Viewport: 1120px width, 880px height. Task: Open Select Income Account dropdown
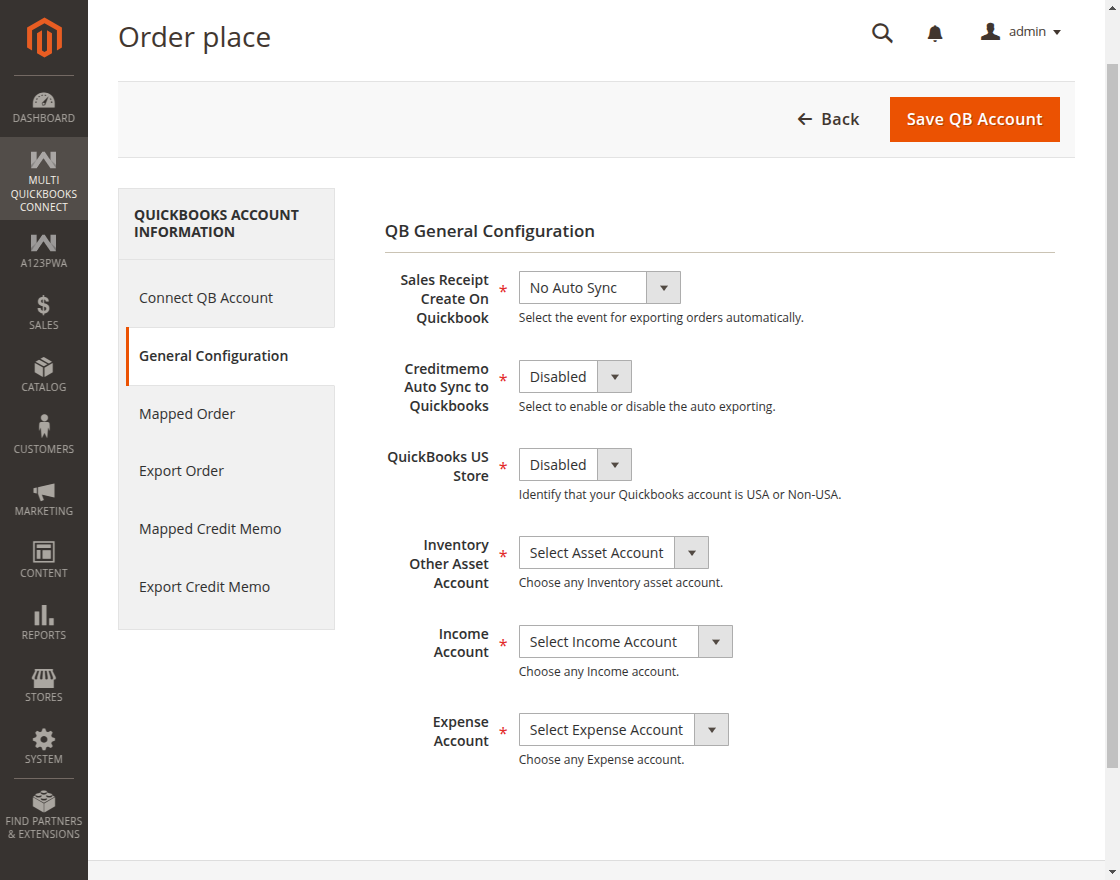point(625,642)
